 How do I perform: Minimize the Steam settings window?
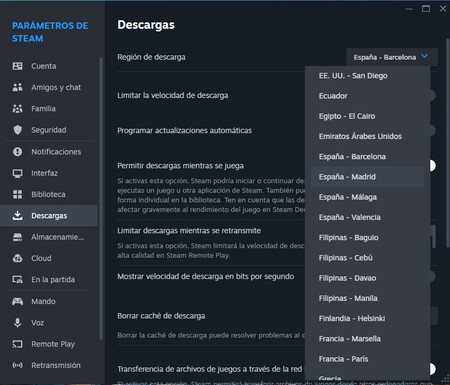coord(409,9)
